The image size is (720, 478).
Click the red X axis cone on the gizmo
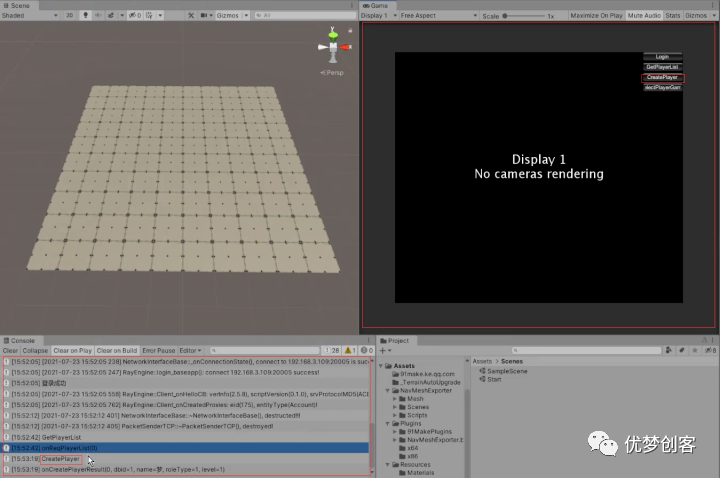point(345,47)
